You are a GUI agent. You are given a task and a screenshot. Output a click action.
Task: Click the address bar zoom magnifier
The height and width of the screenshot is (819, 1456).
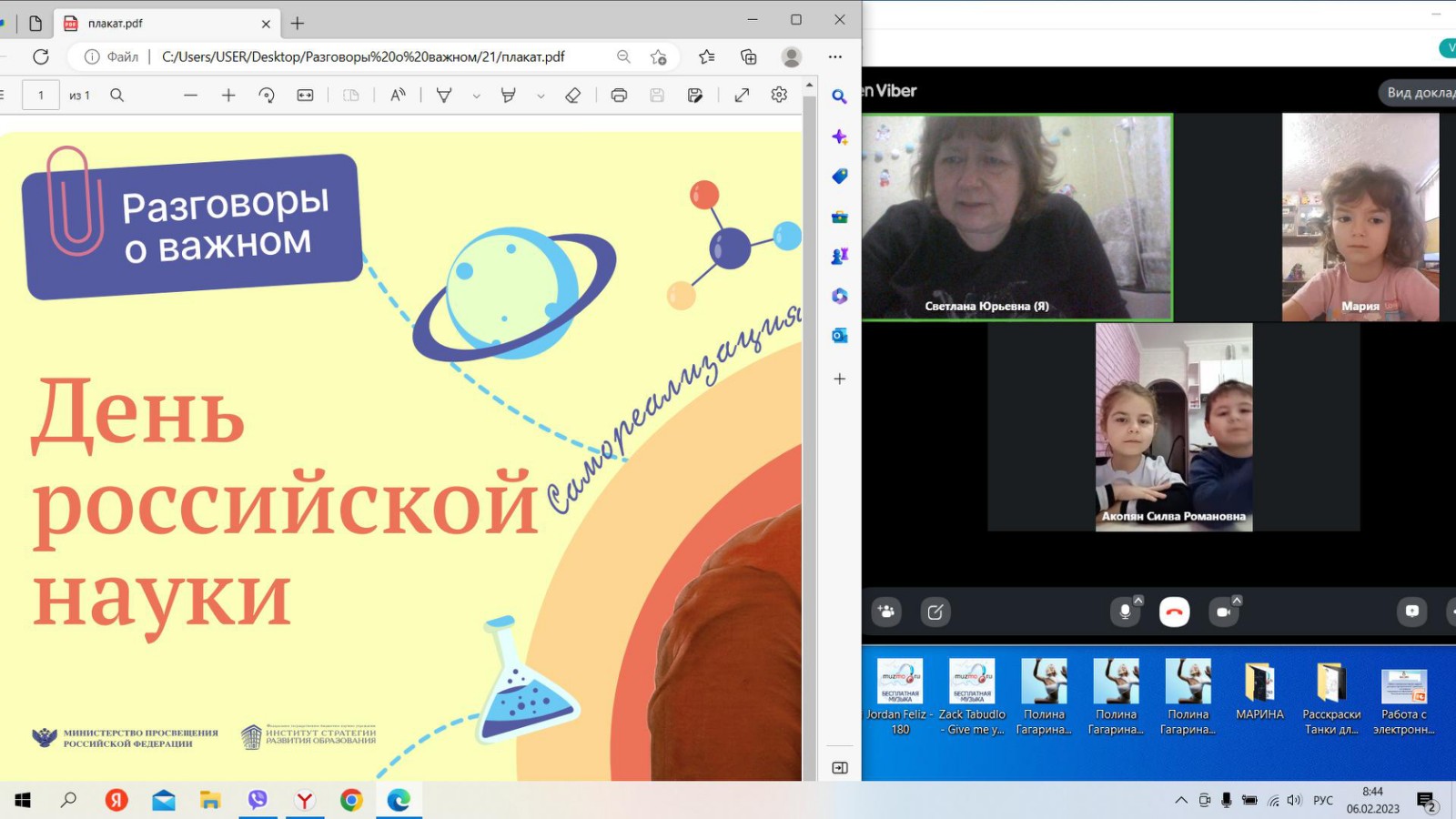(x=623, y=56)
